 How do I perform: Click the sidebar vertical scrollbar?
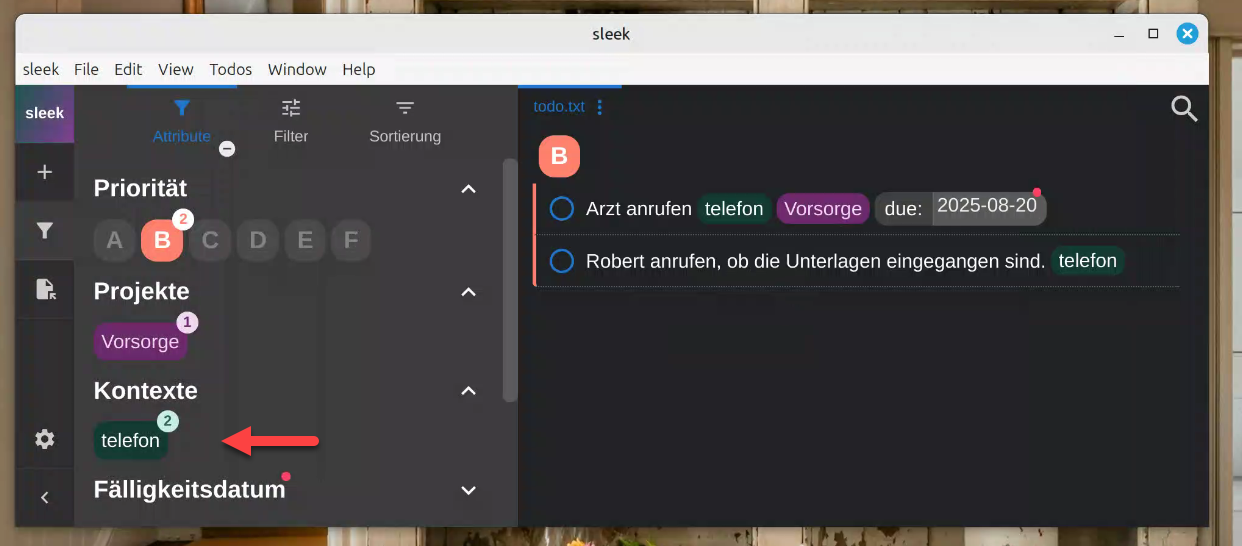(x=510, y=280)
